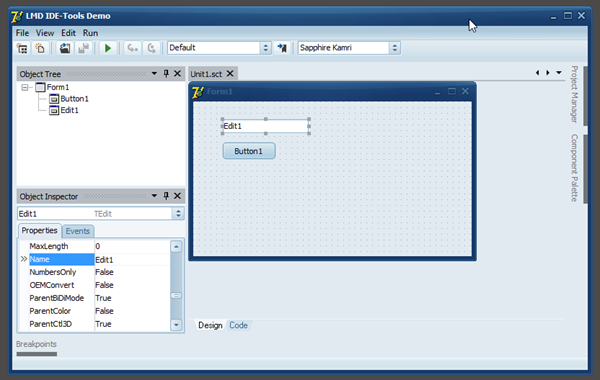
Task: Pin the Object Inspector panel
Action: click(x=166, y=196)
